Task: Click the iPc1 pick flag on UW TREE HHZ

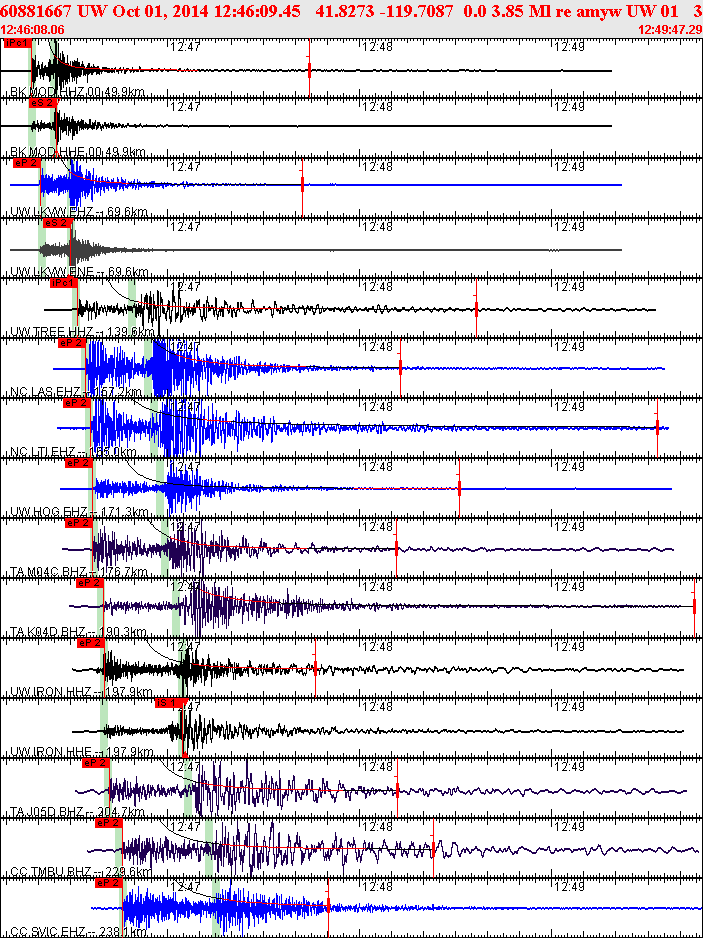Action: pyautogui.click(x=64, y=282)
